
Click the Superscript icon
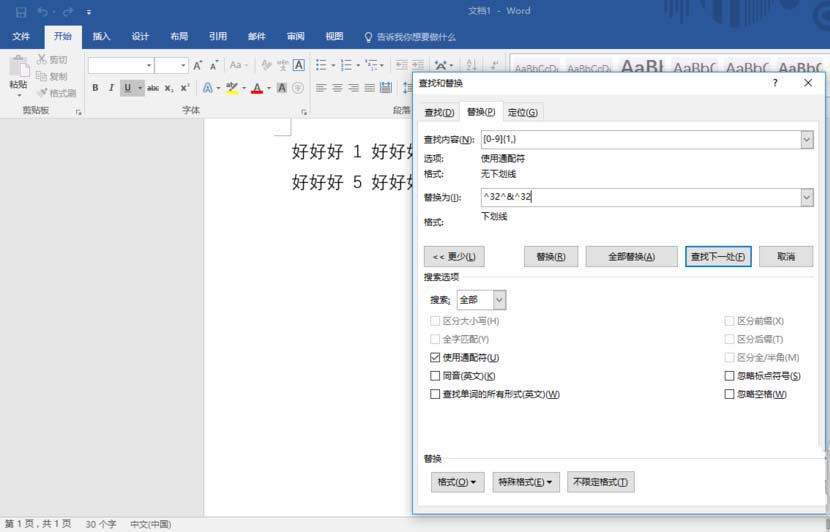(x=185, y=88)
